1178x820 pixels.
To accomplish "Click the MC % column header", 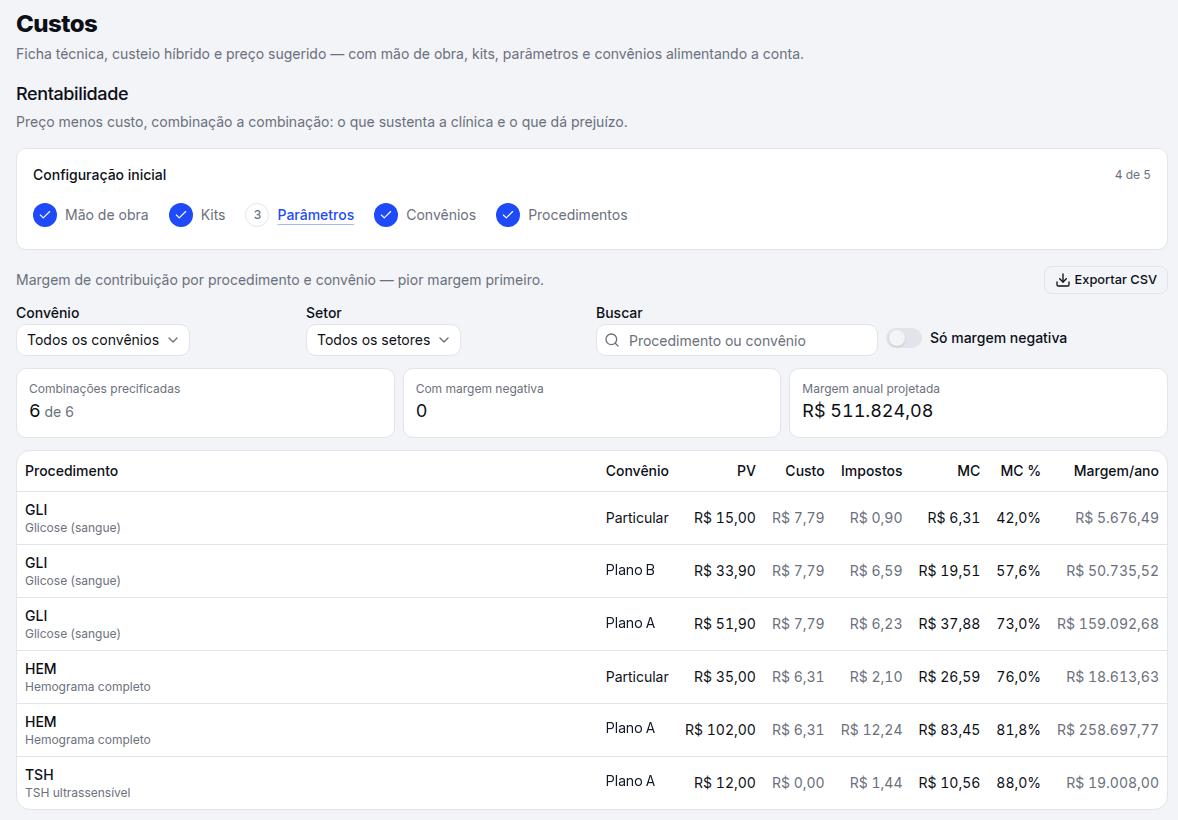I will pos(1020,471).
